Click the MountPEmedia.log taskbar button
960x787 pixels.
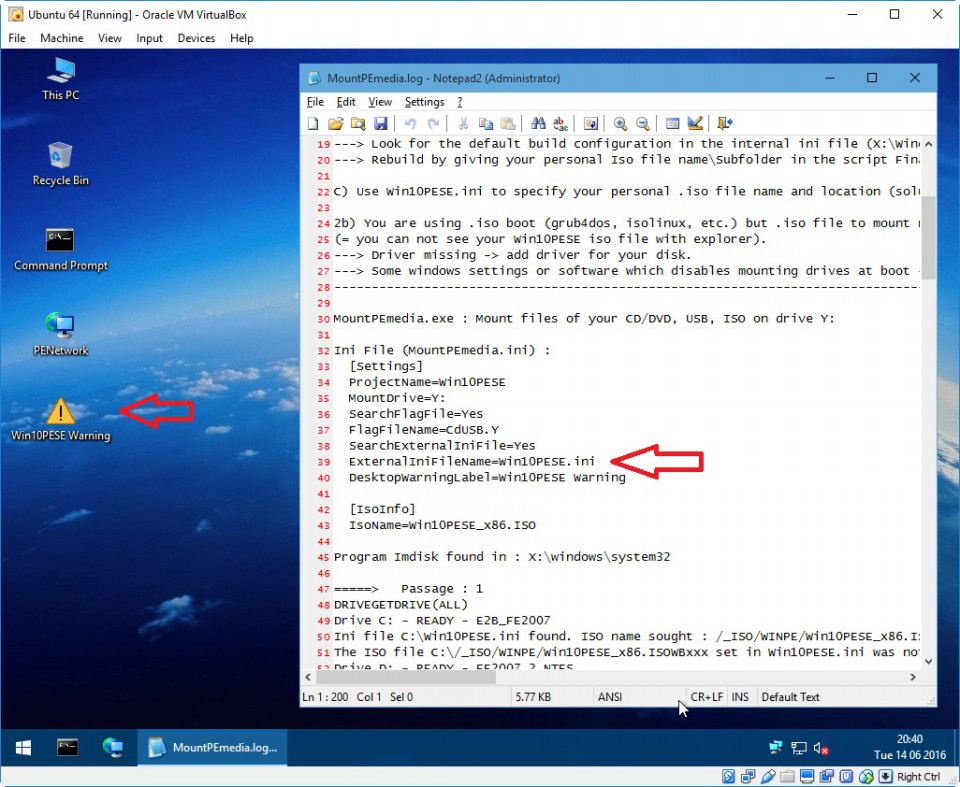click(212, 748)
